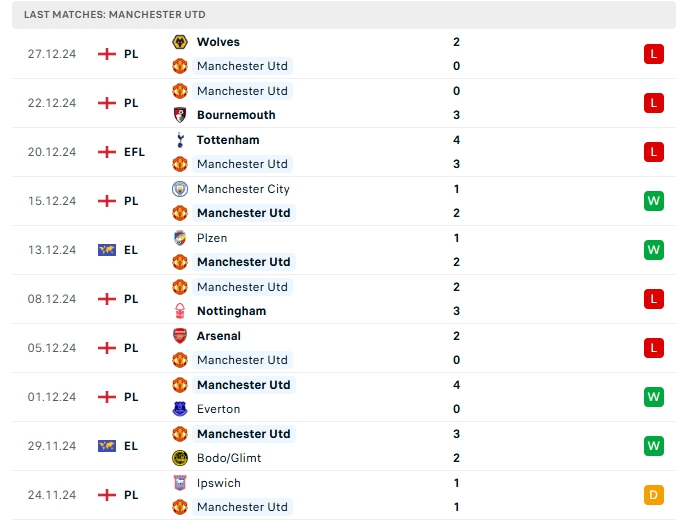The height and width of the screenshot is (522, 687).
Task: Open the Tottenham team link
Action: point(228,140)
